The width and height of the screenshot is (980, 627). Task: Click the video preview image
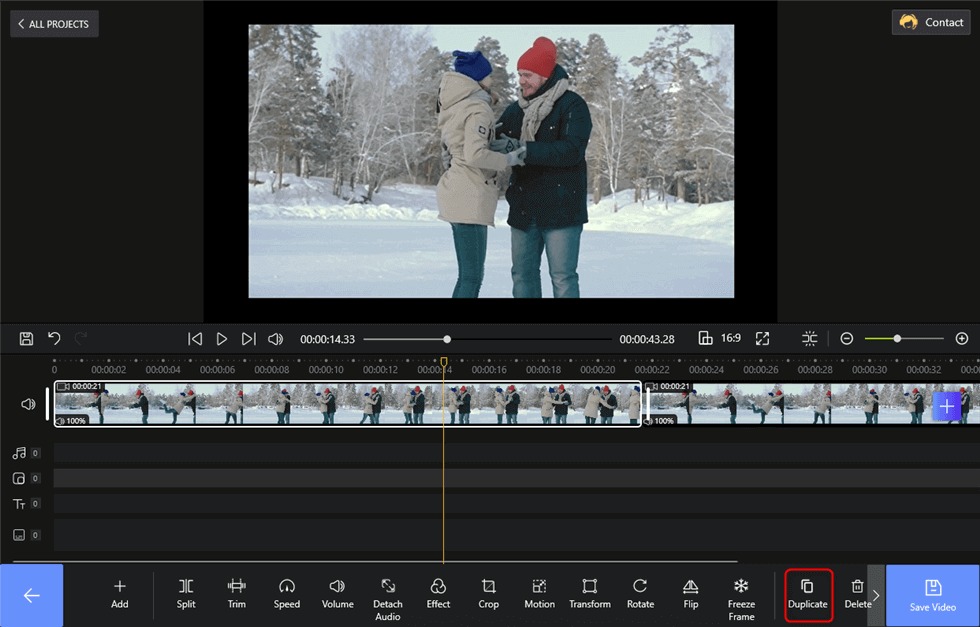click(x=491, y=161)
